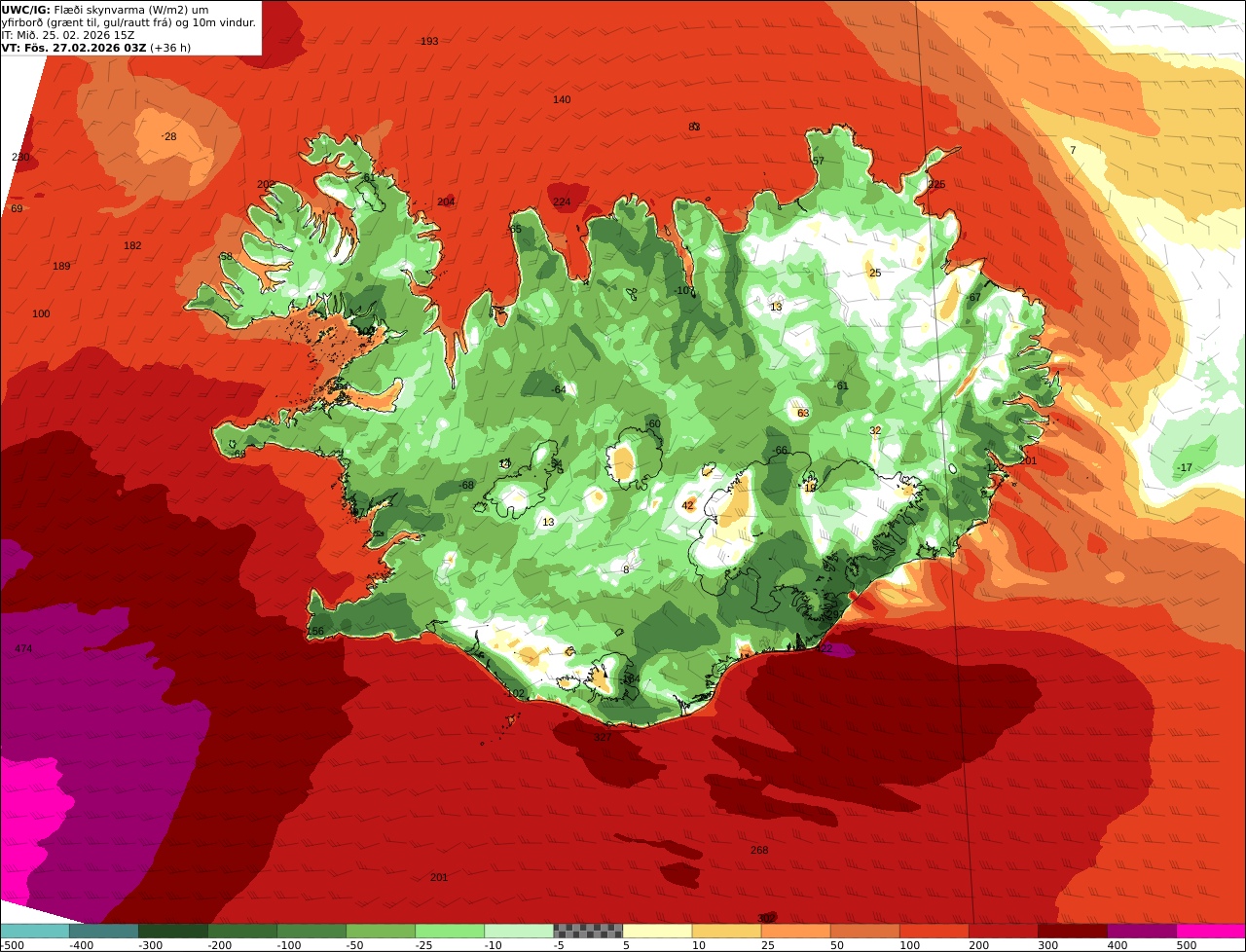Click the map value '-61'
The image size is (1246, 952).
click(841, 385)
